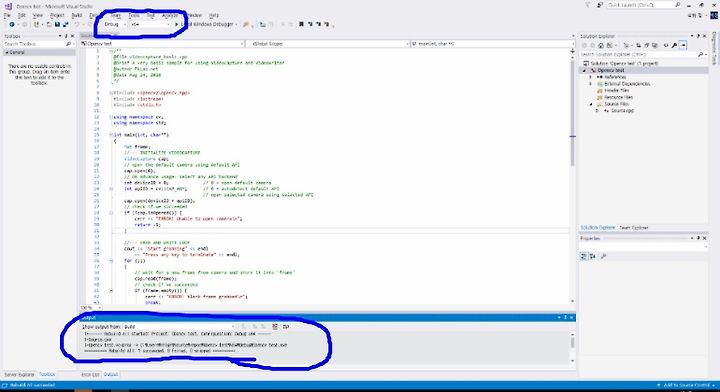Expand the References node
The height and width of the screenshot is (392, 720).
[x=591, y=77]
